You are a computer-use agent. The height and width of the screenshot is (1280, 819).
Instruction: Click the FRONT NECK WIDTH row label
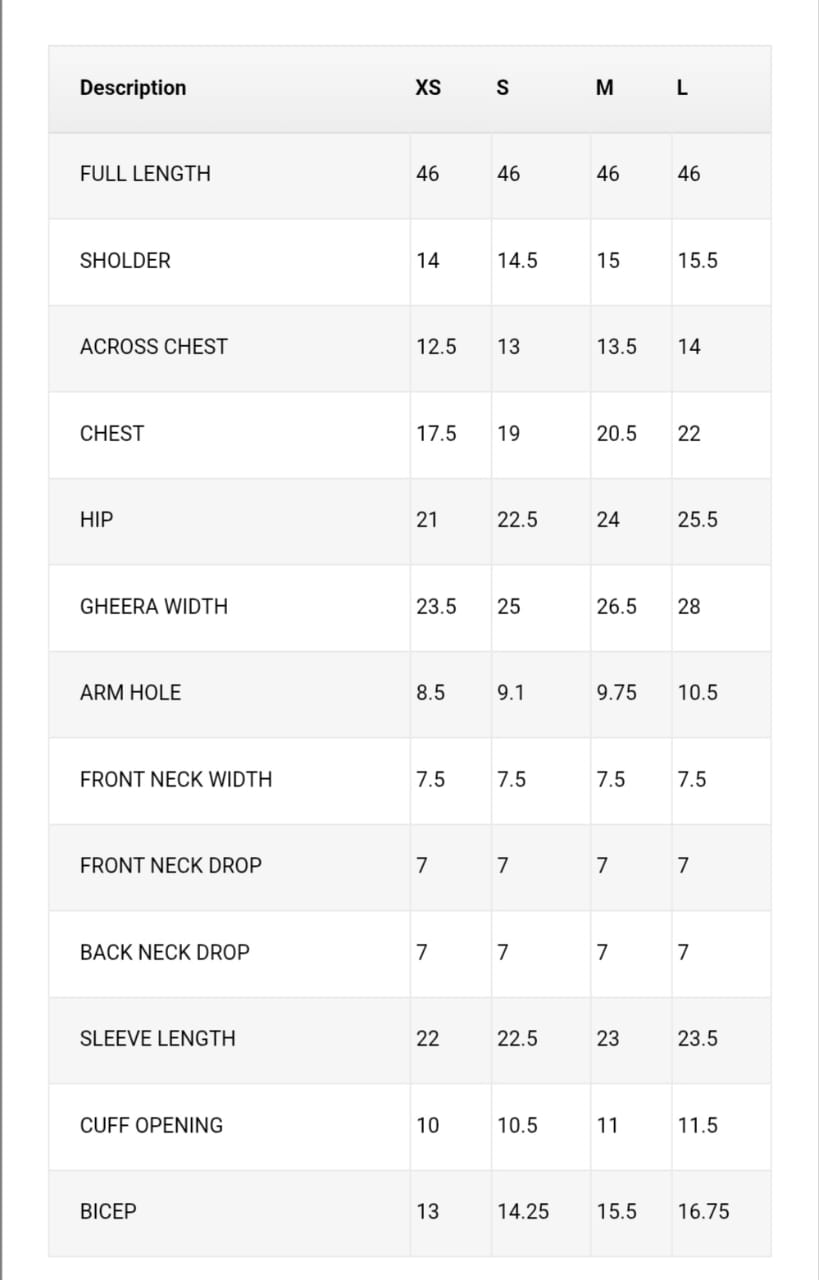coord(176,780)
